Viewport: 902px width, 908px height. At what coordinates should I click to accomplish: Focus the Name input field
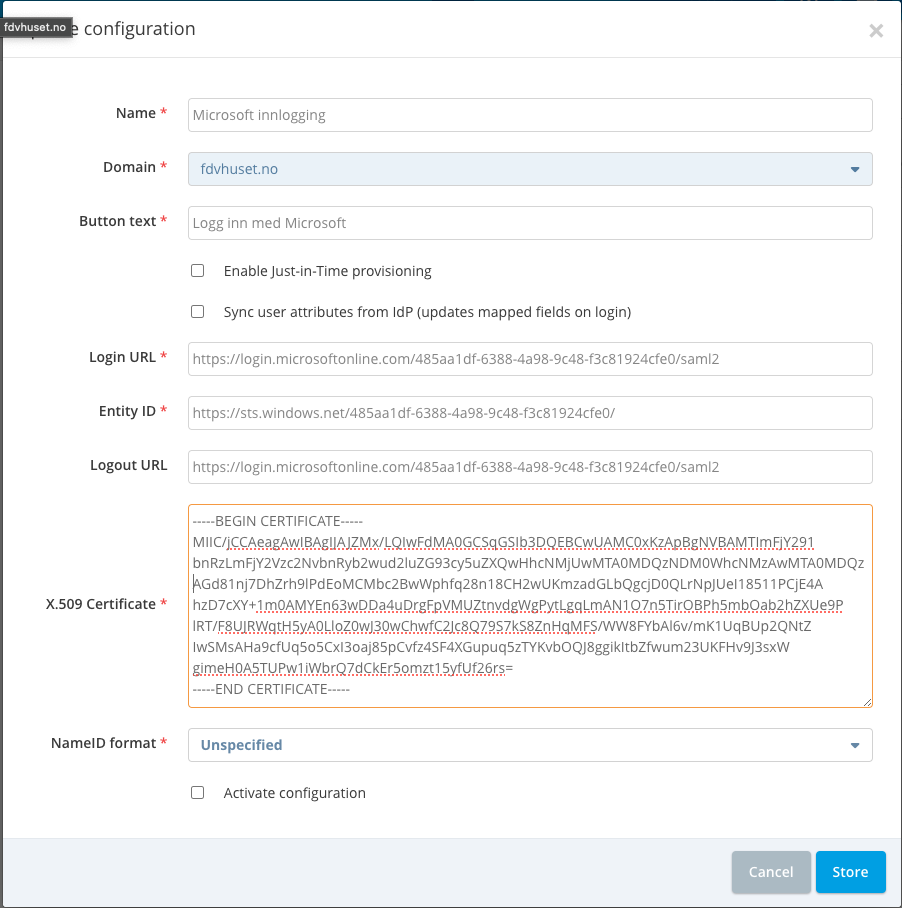click(x=530, y=115)
